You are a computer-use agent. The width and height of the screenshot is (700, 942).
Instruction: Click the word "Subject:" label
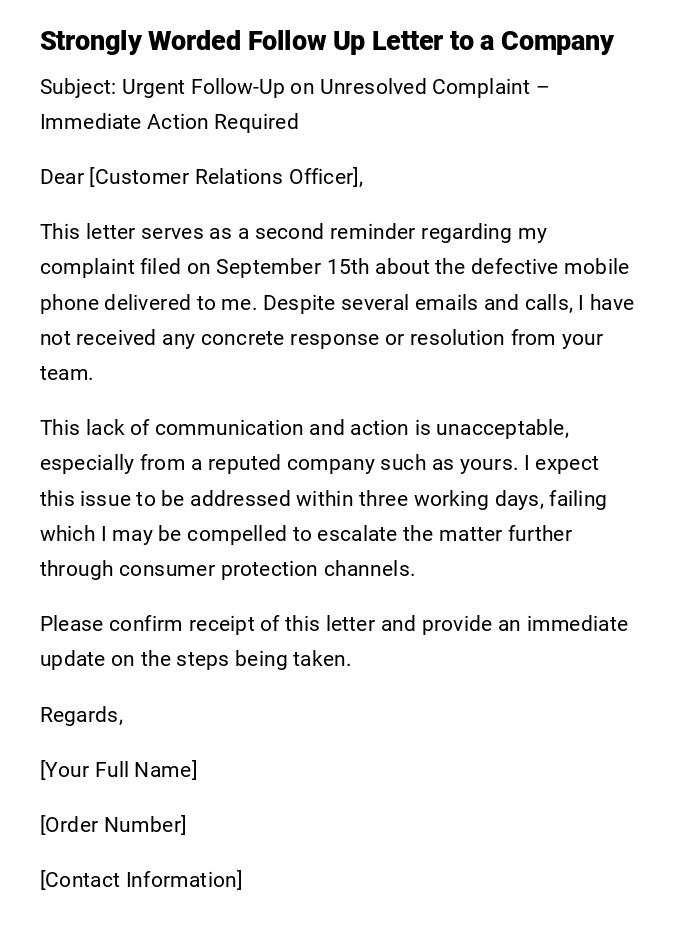coord(78,87)
